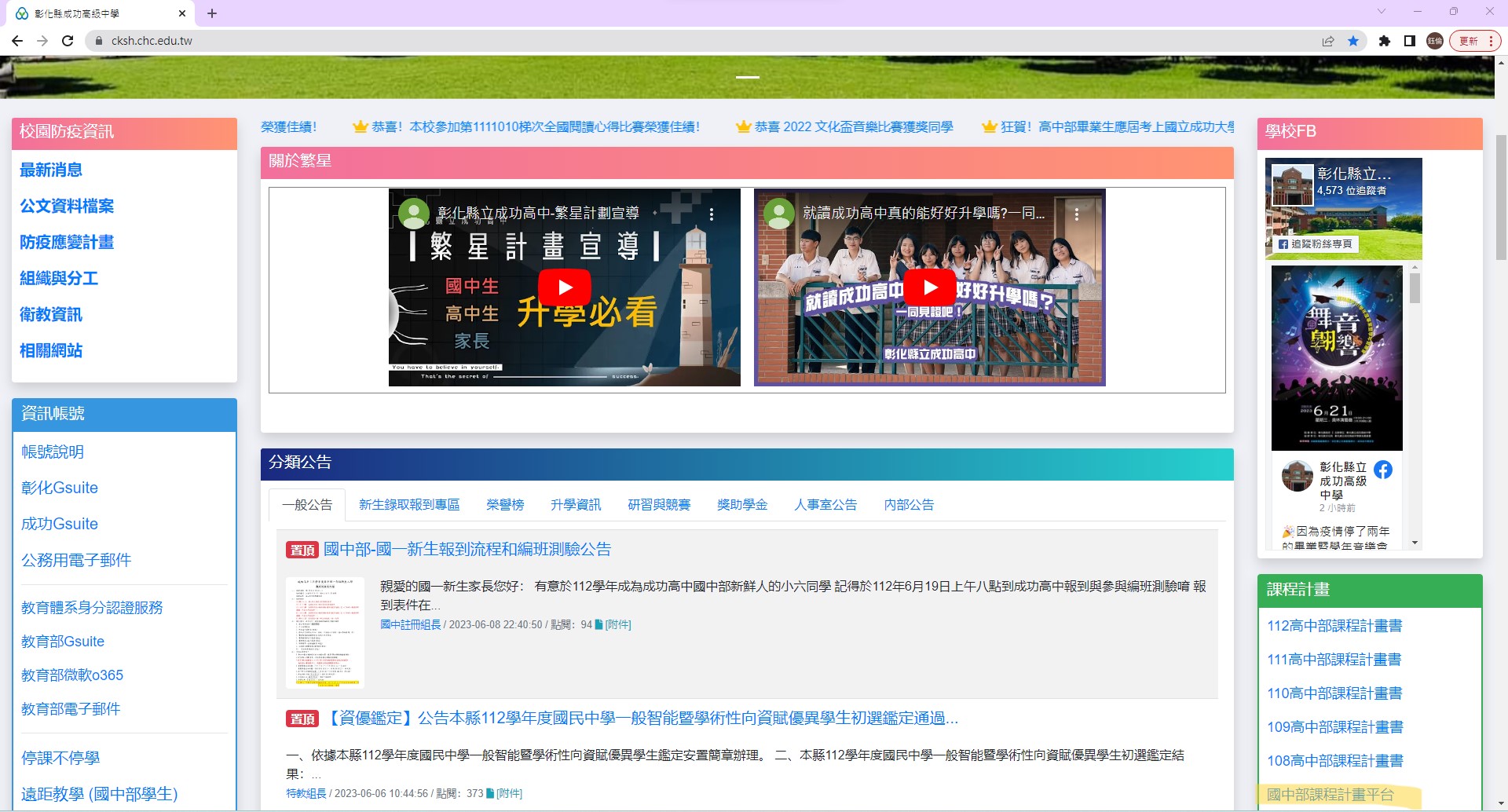This screenshot has height=812, width=1508.
Task: Switch to the 獎助學金 tab
Action: click(742, 505)
